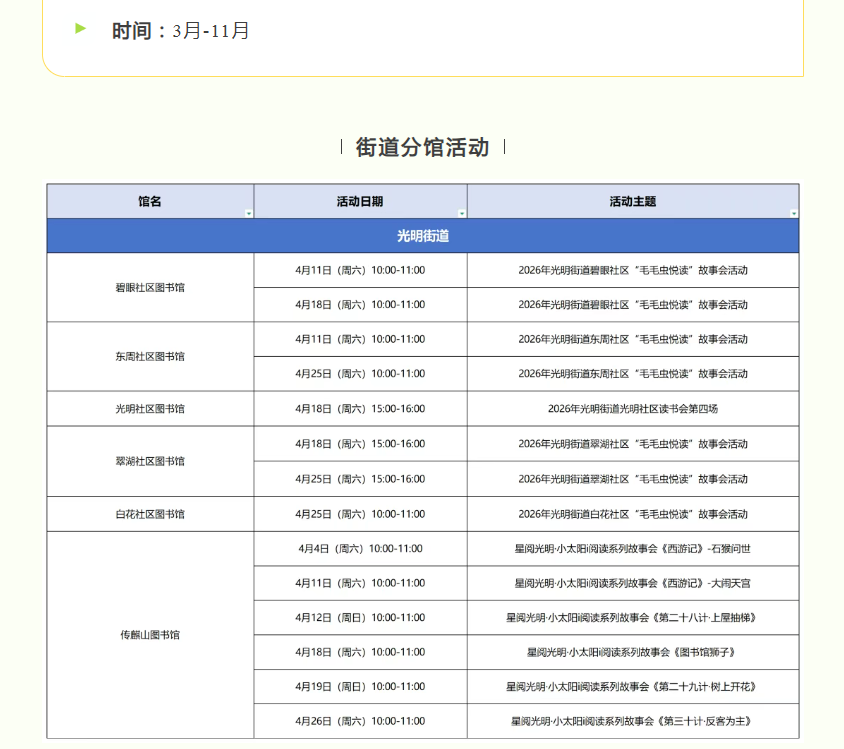Click the 活动主题 column header text

click(632, 201)
